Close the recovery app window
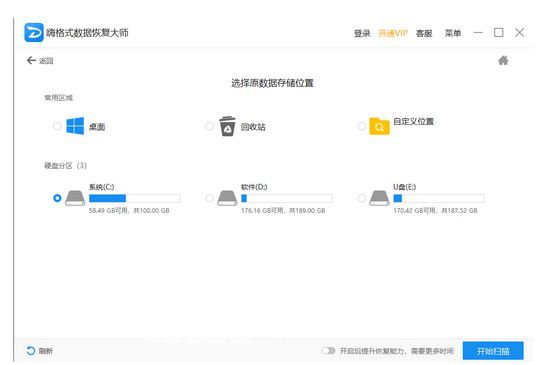542x365 pixels. (x=519, y=33)
